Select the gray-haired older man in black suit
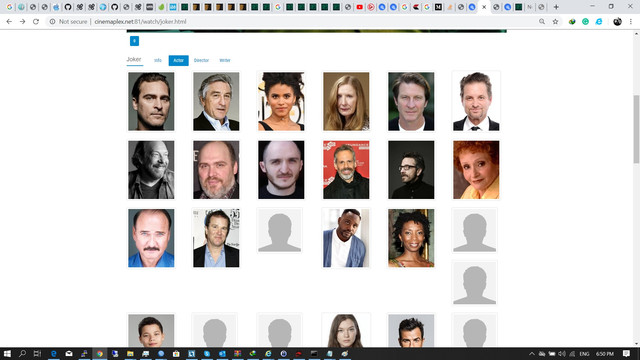 click(x=216, y=102)
